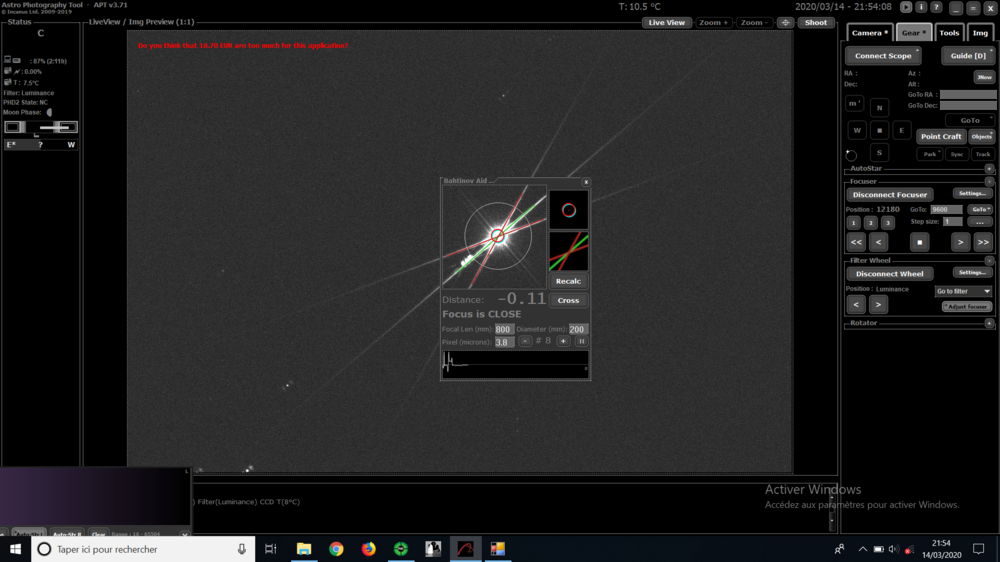Open Point Craft
This screenshot has height=562, width=1000.
[941, 137]
